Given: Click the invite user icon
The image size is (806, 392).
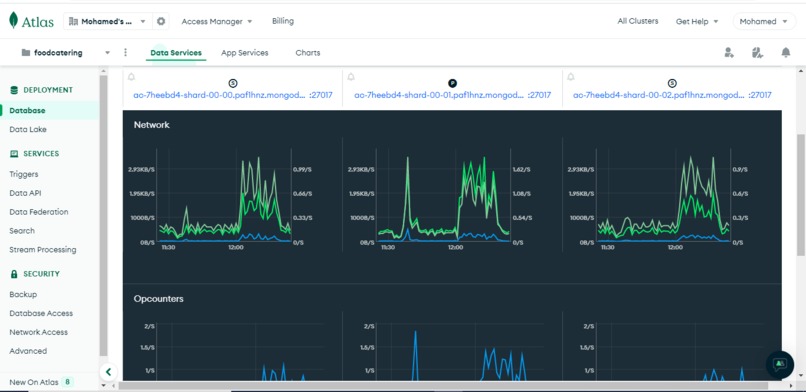Looking at the screenshot, I should pyautogui.click(x=729, y=52).
